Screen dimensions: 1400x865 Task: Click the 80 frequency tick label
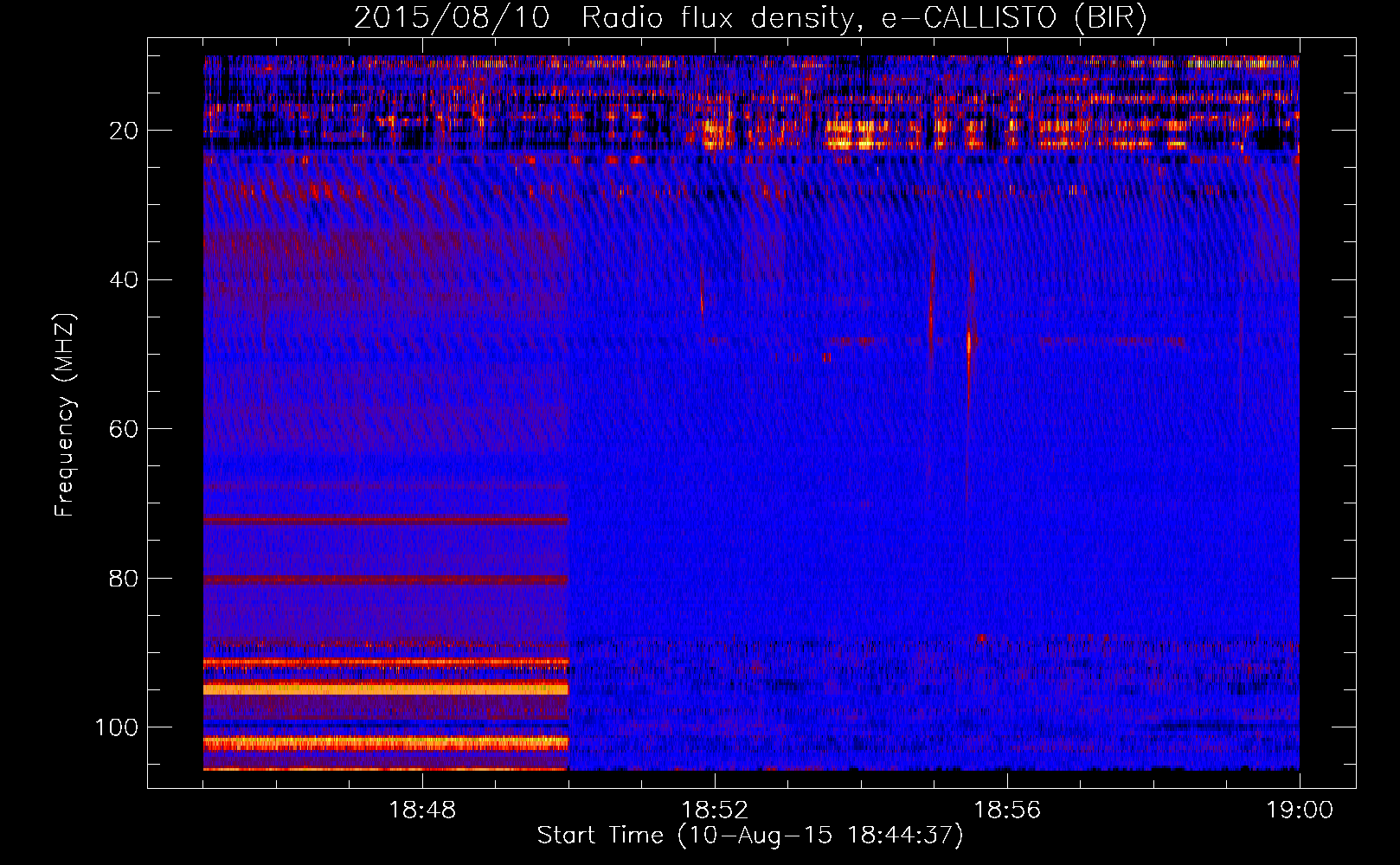tap(124, 579)
